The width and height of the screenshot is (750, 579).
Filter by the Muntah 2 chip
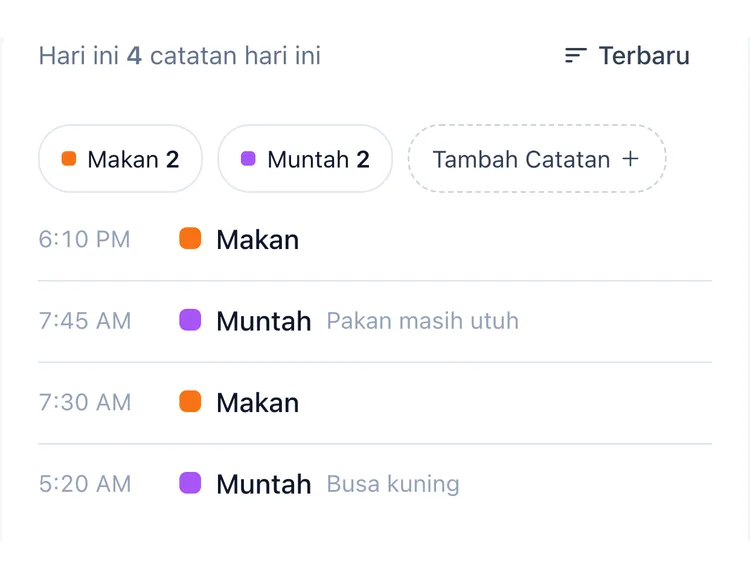coord(305,159)
